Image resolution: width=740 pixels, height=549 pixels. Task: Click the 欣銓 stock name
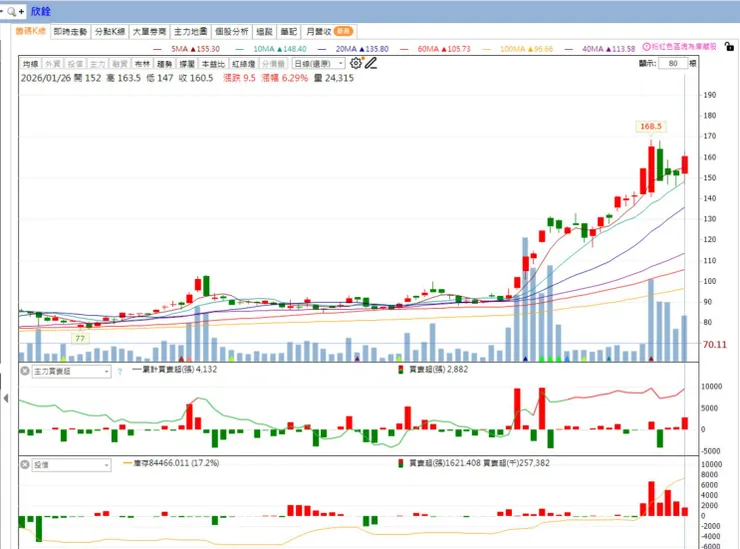(x=41, y=11)
